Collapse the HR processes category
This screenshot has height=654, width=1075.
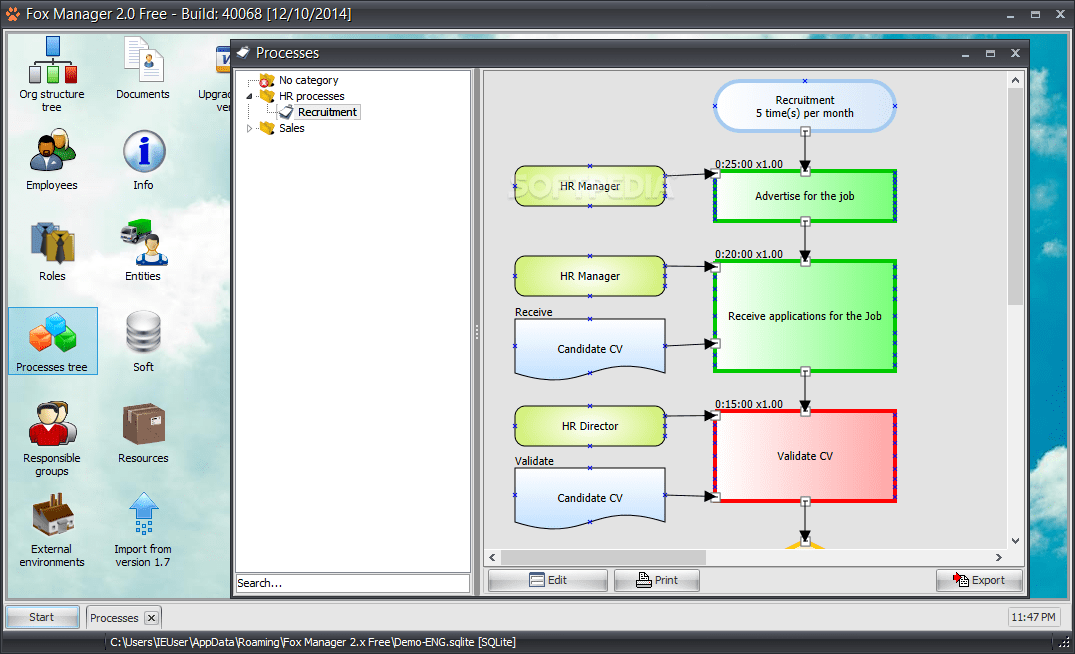[249, 95]
